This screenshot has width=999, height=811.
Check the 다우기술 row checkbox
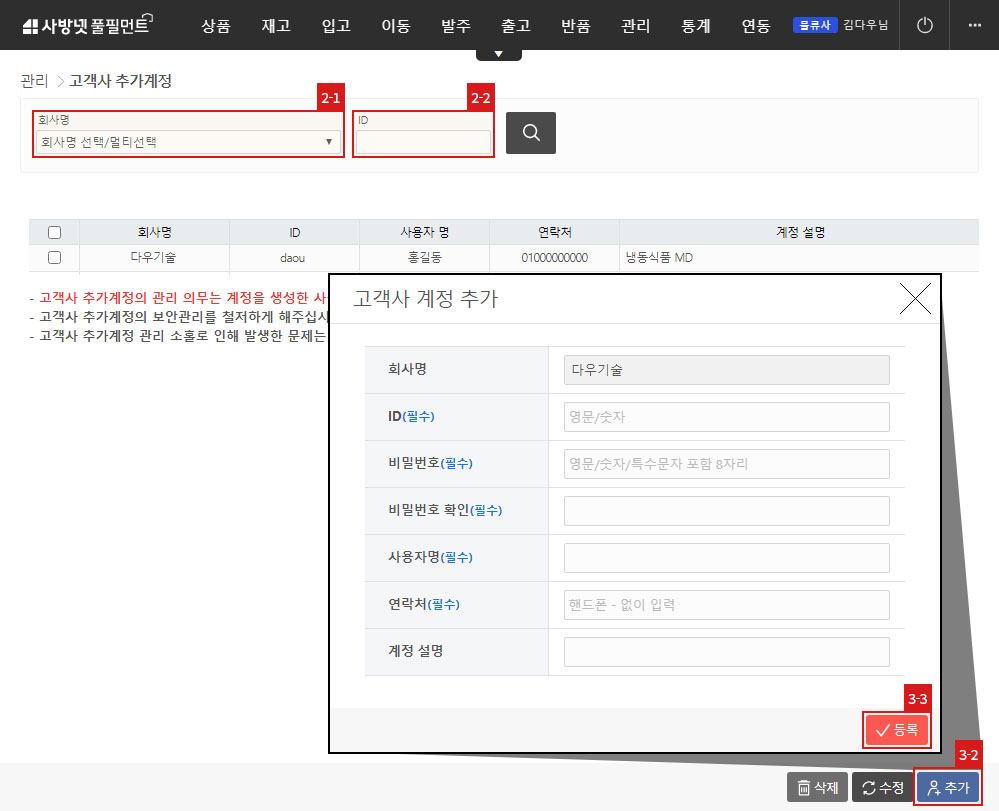(54, 256)
